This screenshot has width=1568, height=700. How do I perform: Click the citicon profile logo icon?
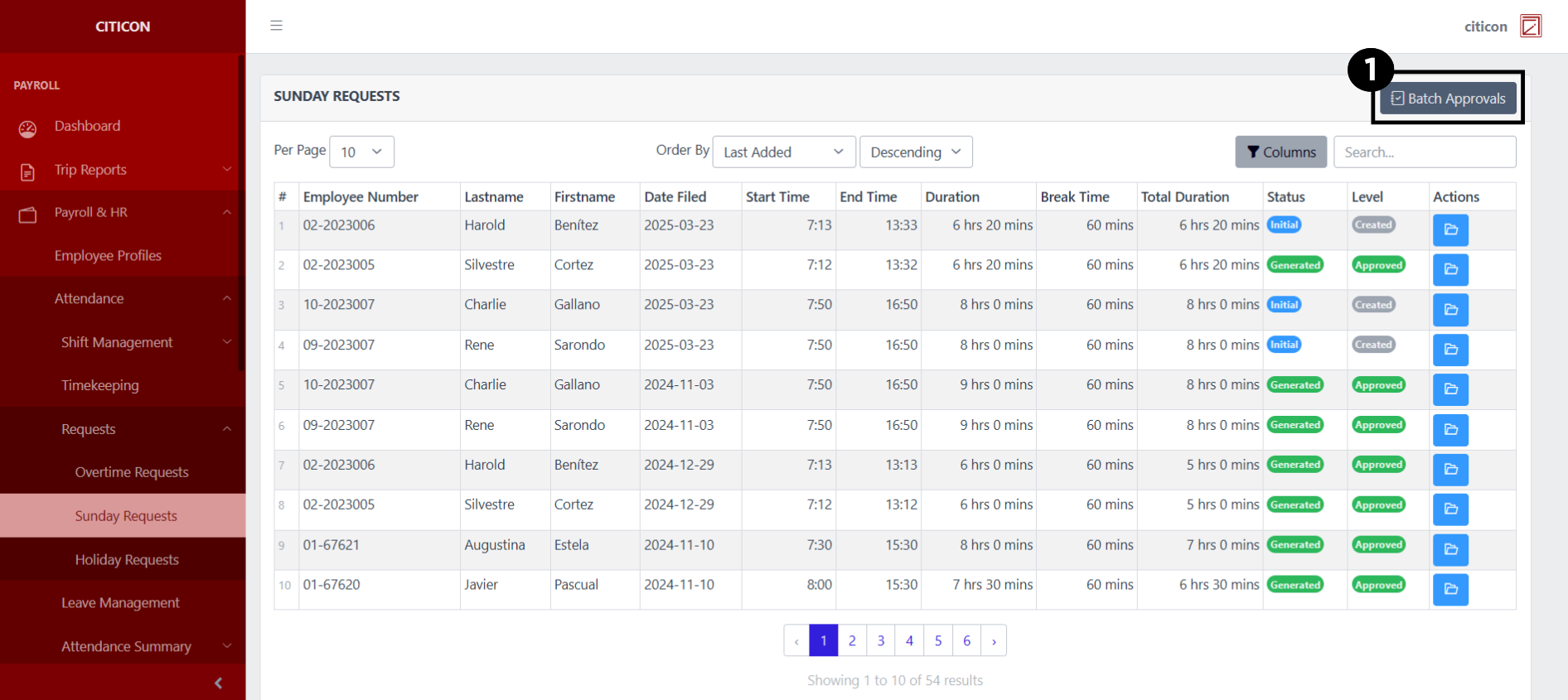tap(1531, 27)
